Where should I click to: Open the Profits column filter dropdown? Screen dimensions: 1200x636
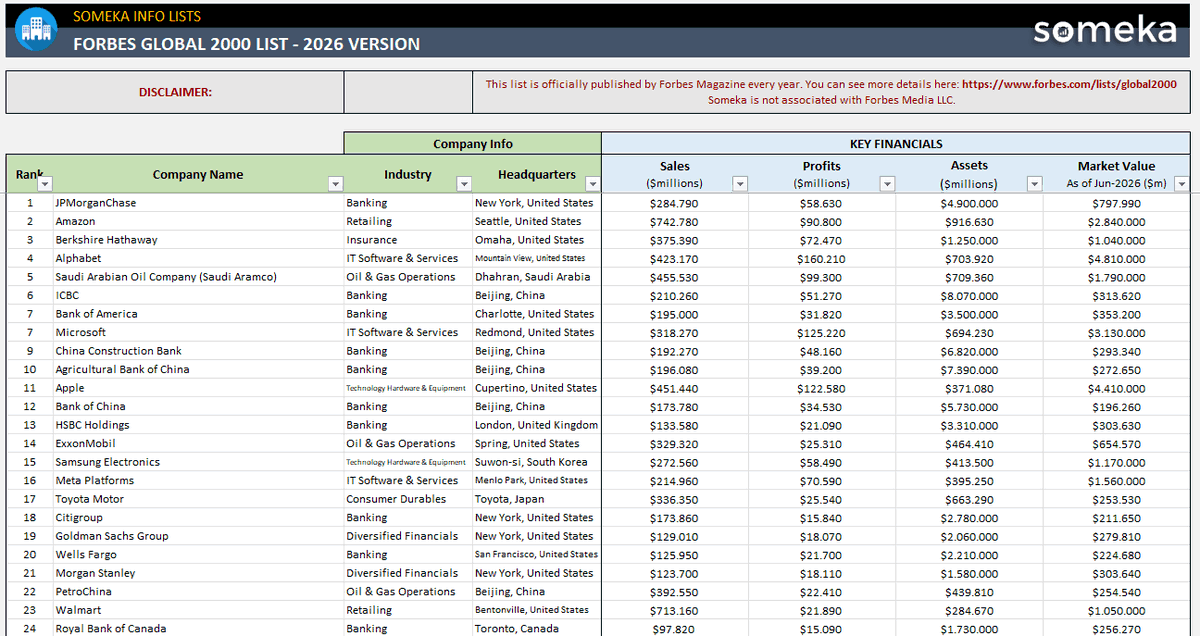coord(887,184)
